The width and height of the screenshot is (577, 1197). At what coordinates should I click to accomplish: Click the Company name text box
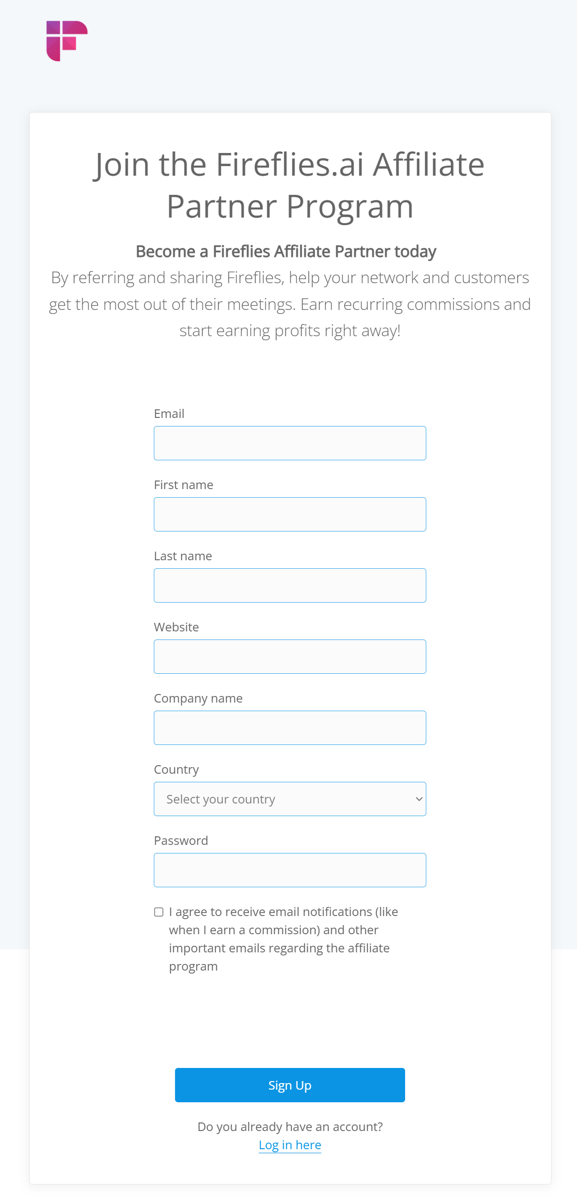tap(289, 727)
